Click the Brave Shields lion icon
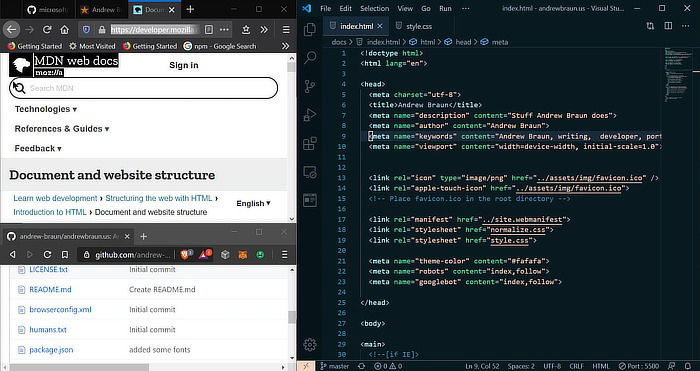Viewport: 700px width, 371px height. coord(186,254)
